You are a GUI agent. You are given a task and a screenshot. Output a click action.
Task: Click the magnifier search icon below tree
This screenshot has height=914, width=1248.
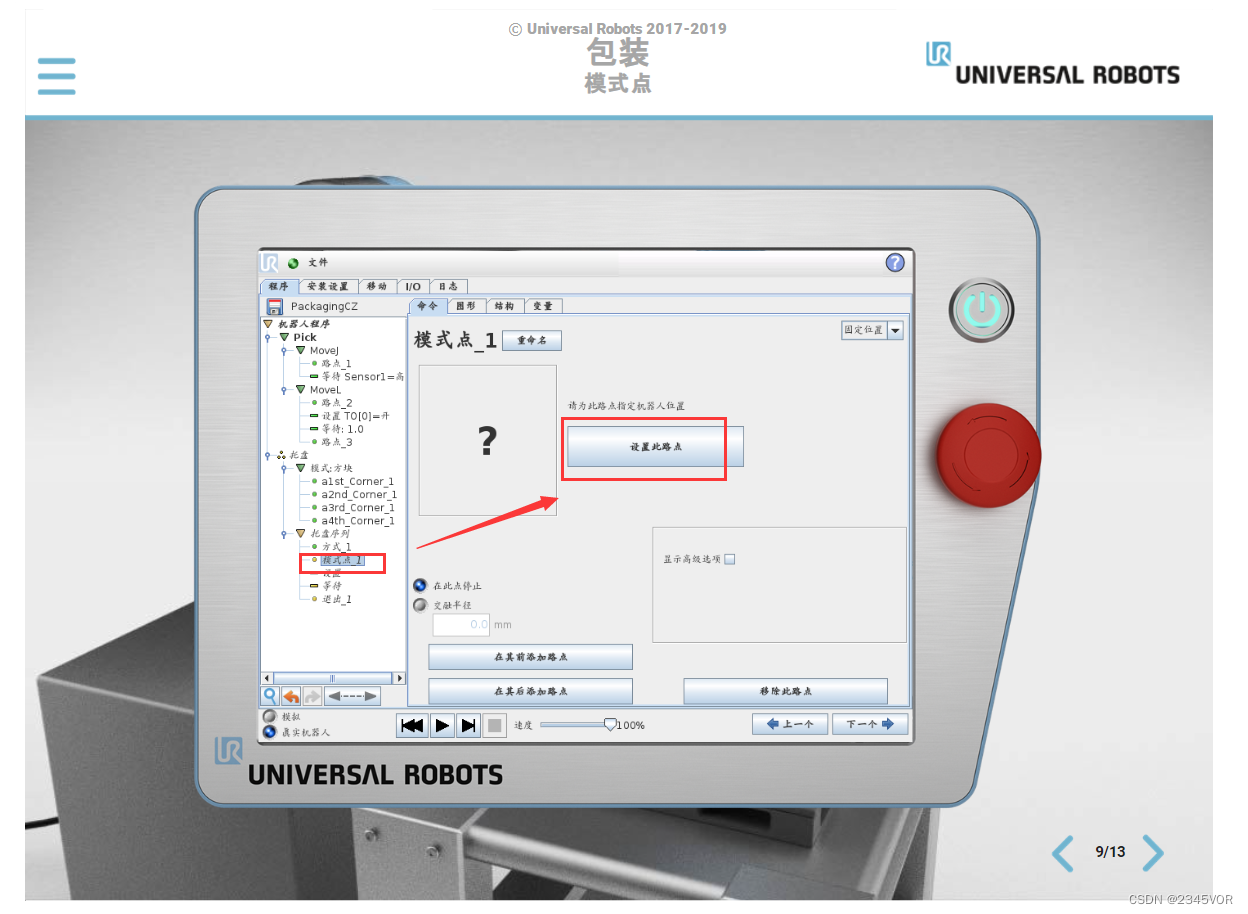point(270,696)
